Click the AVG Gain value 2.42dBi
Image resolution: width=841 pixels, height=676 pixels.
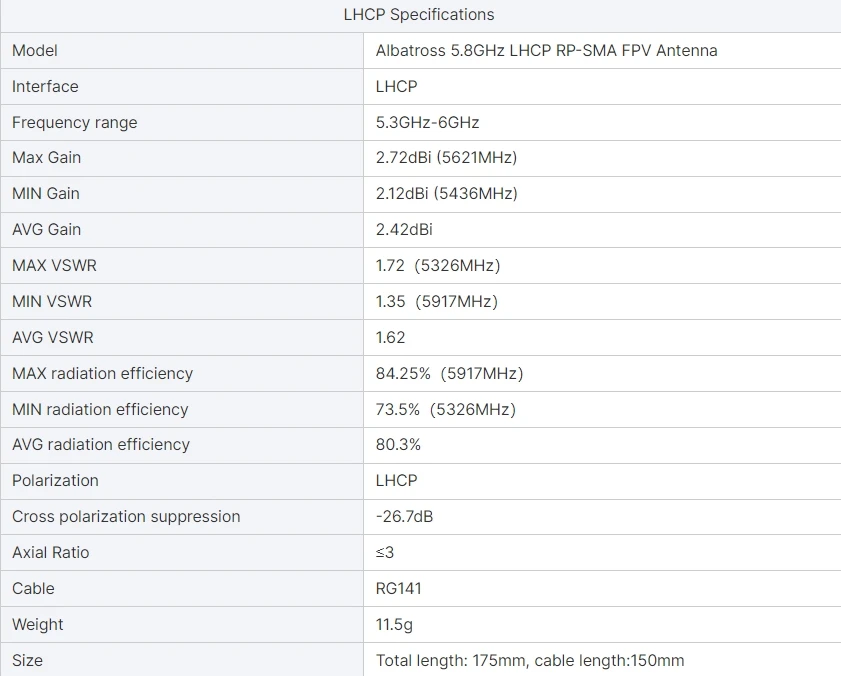point(404,229)
